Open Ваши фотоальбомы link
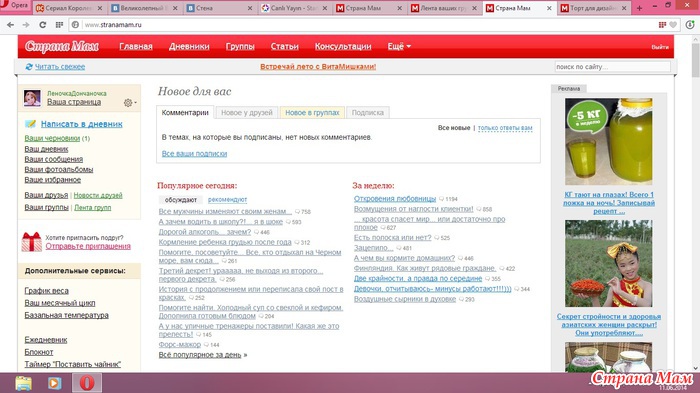The height and width of the screenshot is (393, 700). click(59, 169)
